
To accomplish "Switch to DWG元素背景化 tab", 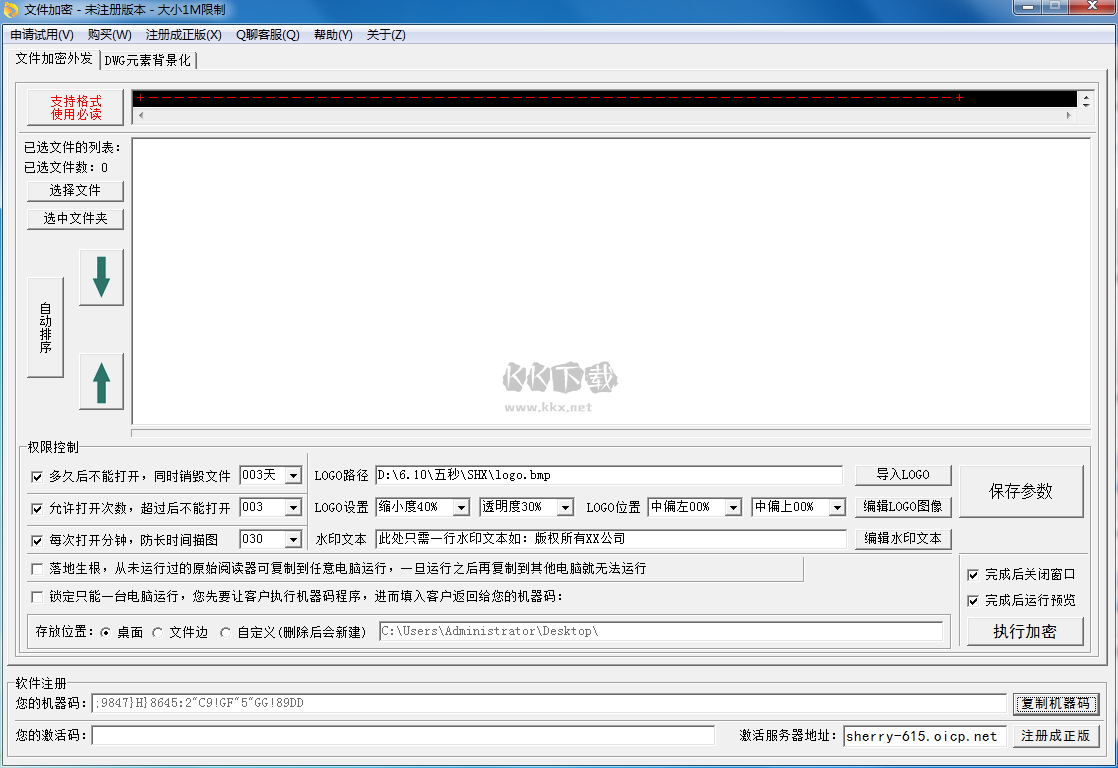I will pos(148,61).
